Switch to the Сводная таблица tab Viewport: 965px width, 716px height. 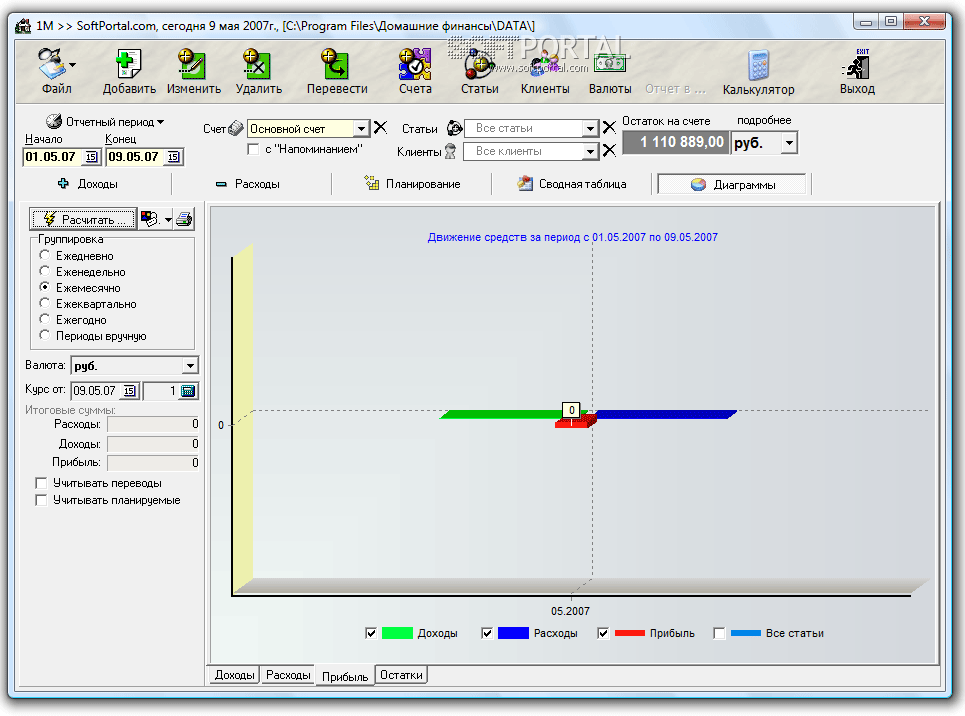click(572, 183)
